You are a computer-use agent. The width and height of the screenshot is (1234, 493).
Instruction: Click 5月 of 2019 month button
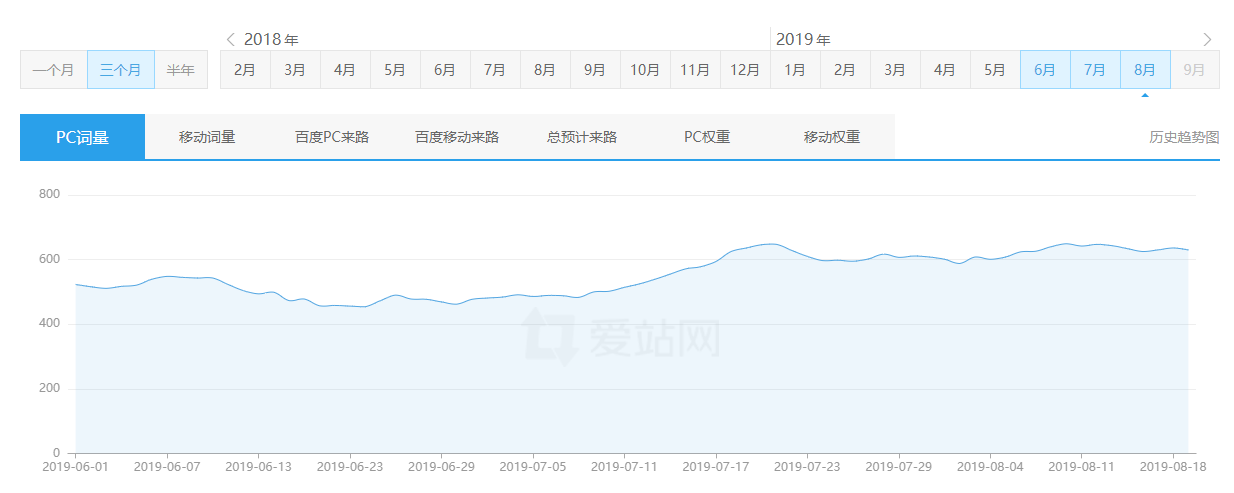click(995, 70)
